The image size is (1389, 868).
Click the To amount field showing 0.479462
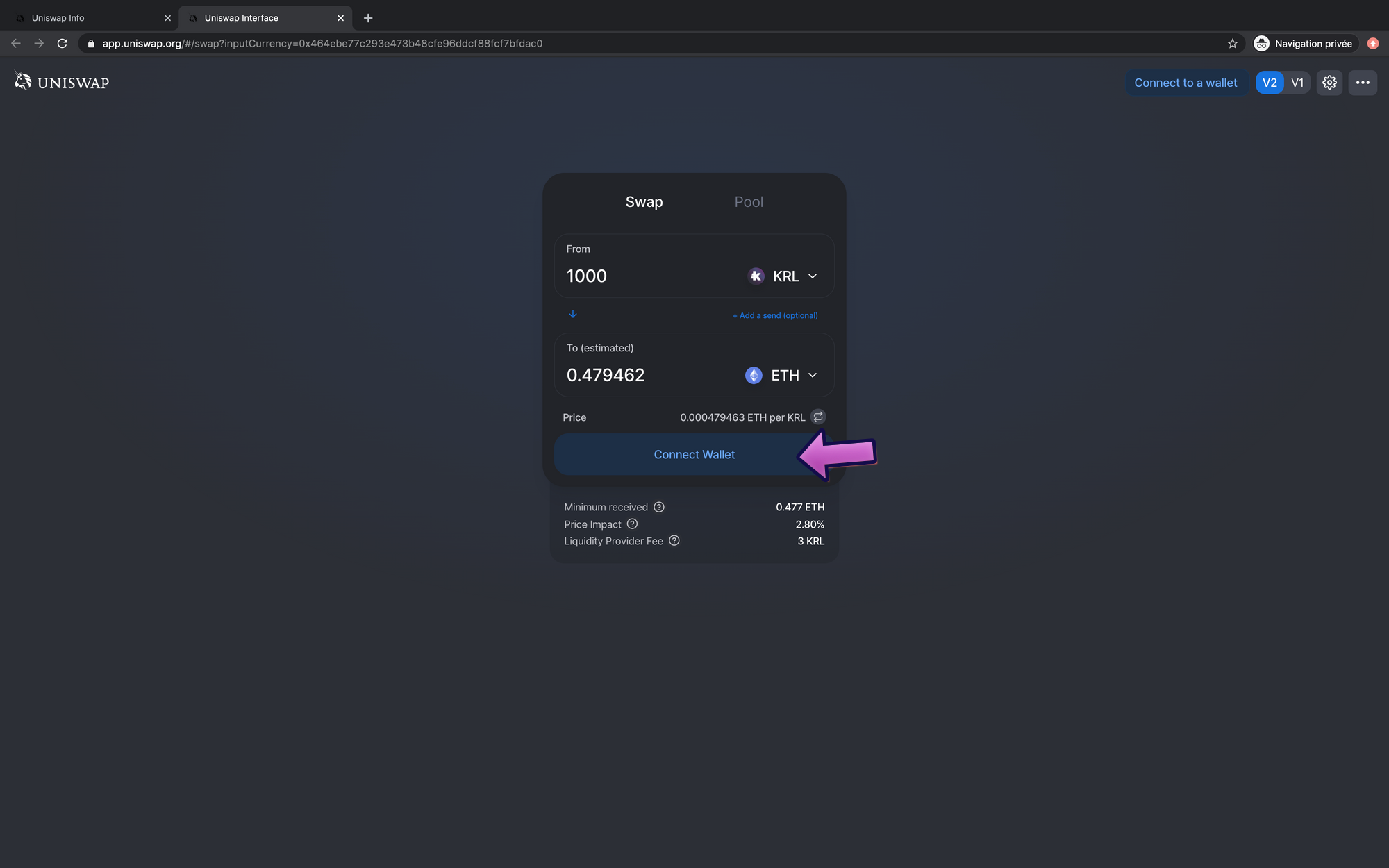[x=651, y=376]
